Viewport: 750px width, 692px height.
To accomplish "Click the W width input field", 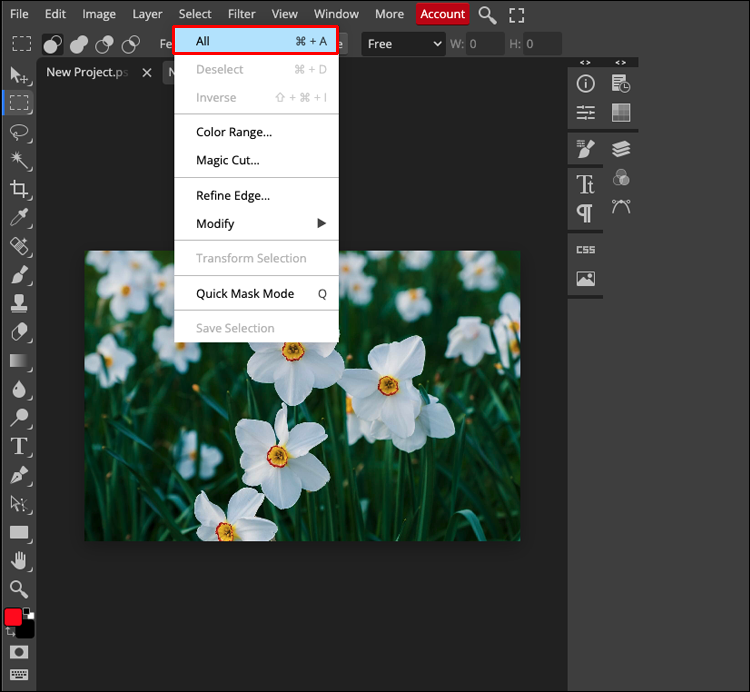I will 486,44.
